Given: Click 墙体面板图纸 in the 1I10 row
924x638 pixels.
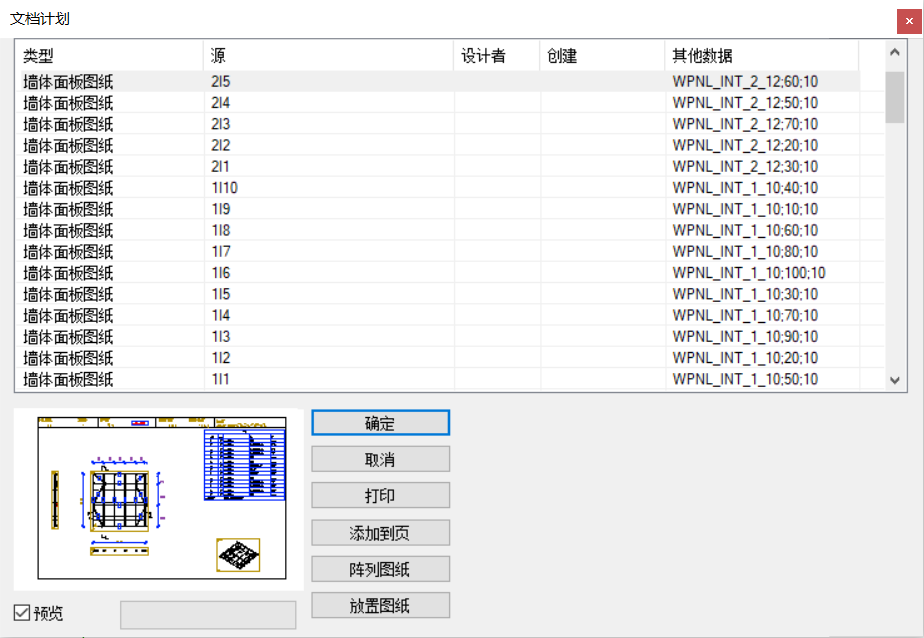Looking at the screenshot, I should pos(68,188).
